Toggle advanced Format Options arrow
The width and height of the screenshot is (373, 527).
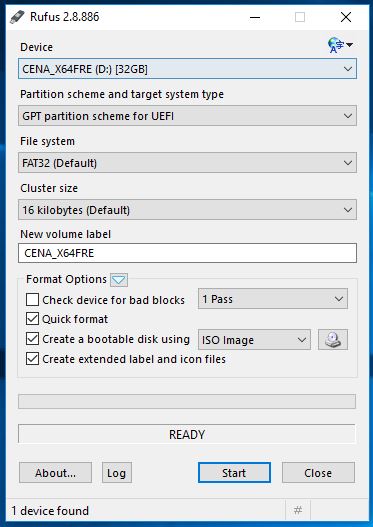click(119, 280)
